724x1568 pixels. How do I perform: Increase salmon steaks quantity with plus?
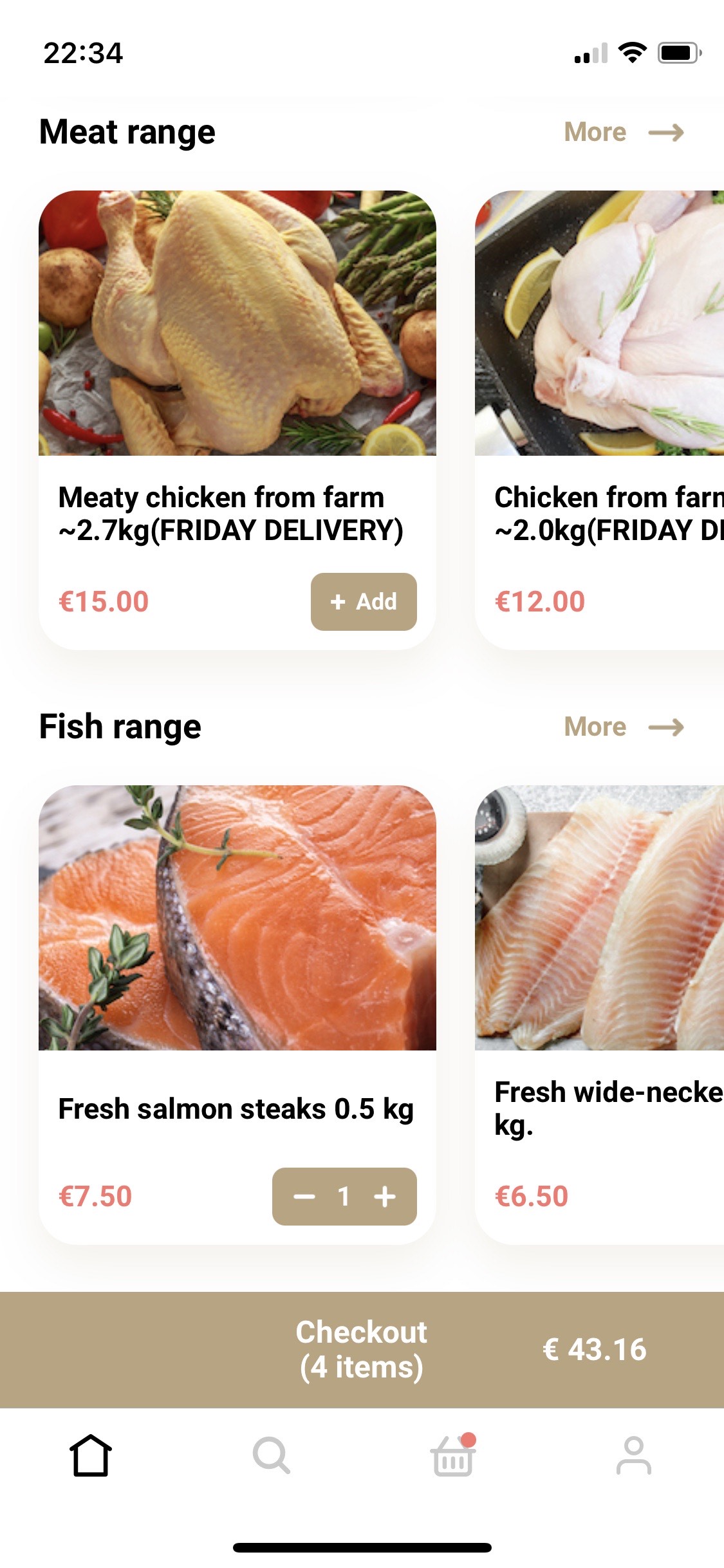tap(385, 1197)
